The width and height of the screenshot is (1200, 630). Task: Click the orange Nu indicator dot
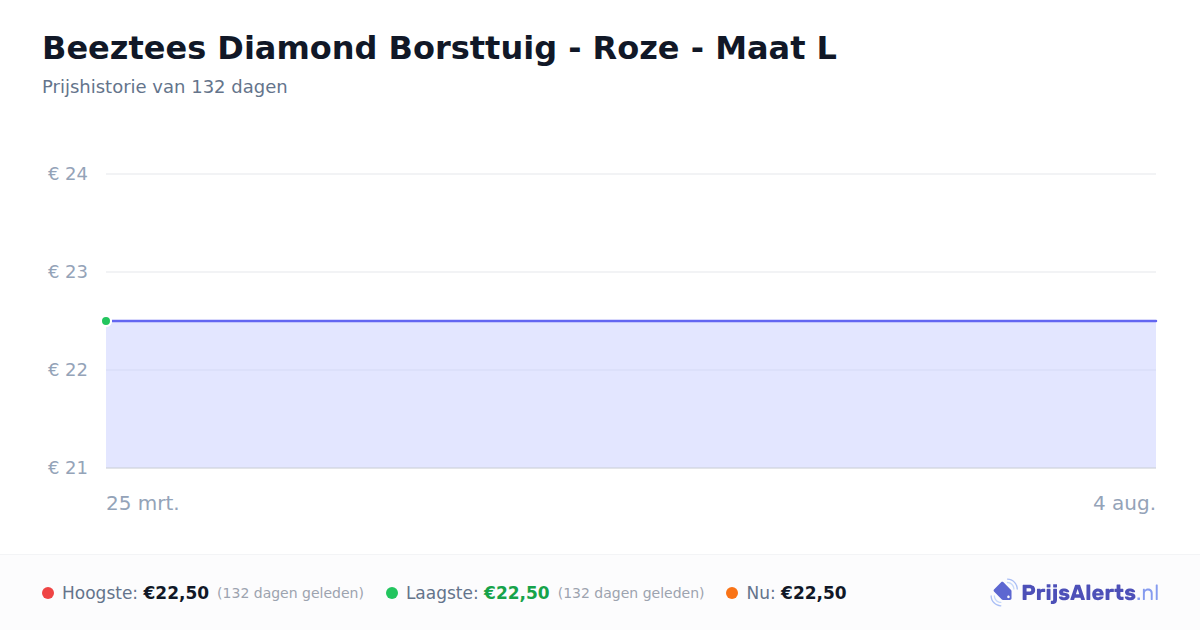pos(732,593)
